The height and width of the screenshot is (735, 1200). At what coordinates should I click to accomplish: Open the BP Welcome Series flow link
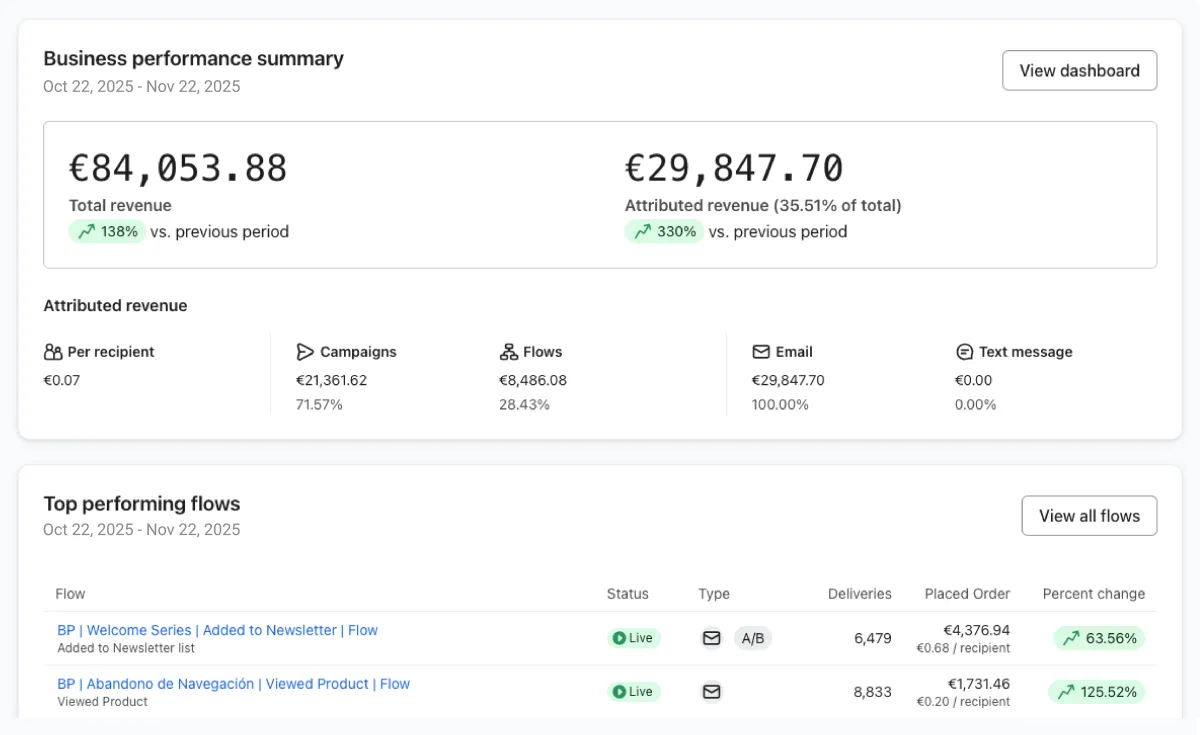click(x=217, y=630)
